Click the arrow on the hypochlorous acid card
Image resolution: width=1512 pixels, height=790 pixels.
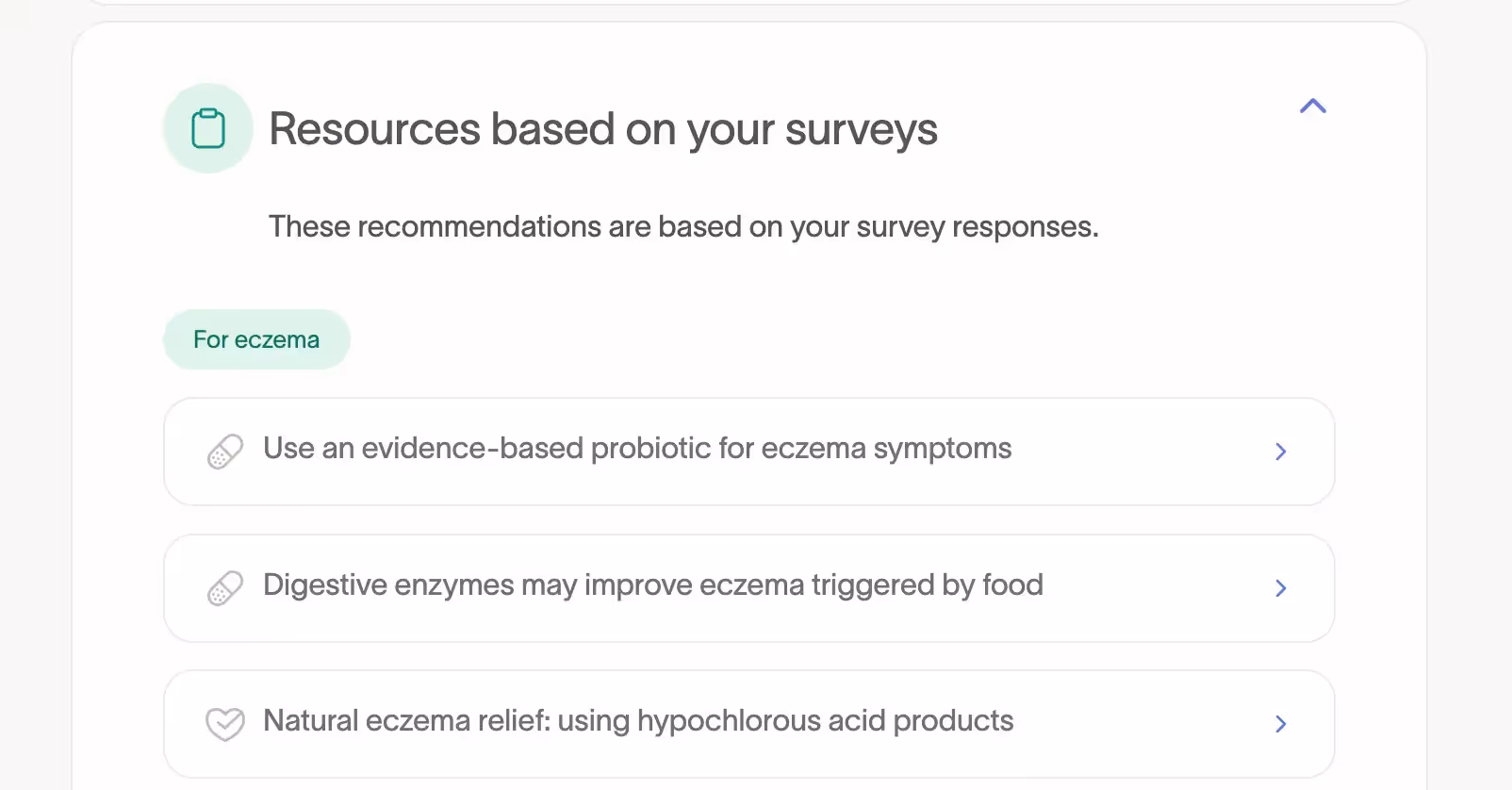click(1280, 724)
